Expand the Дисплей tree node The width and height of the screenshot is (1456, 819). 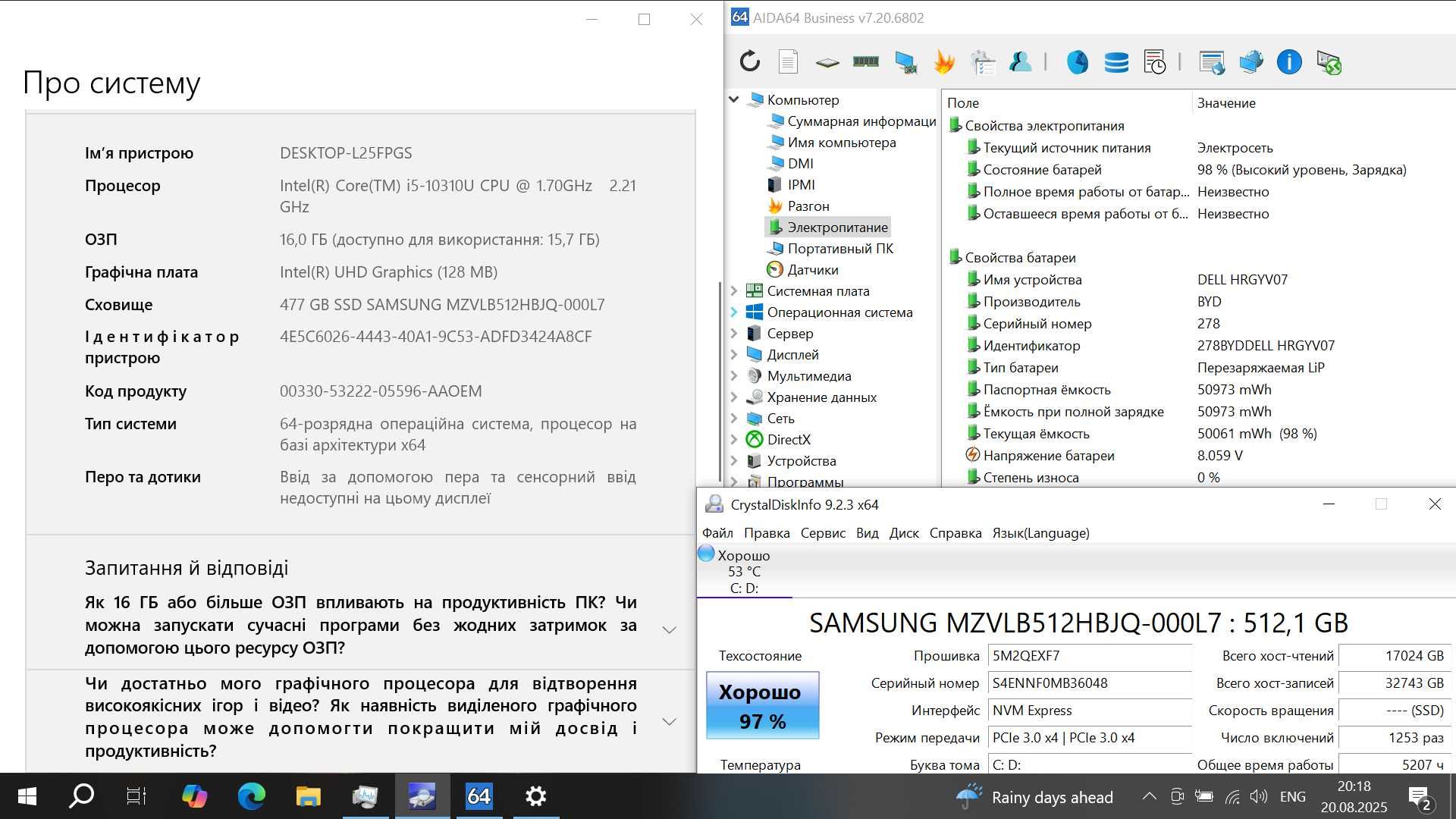733,354
